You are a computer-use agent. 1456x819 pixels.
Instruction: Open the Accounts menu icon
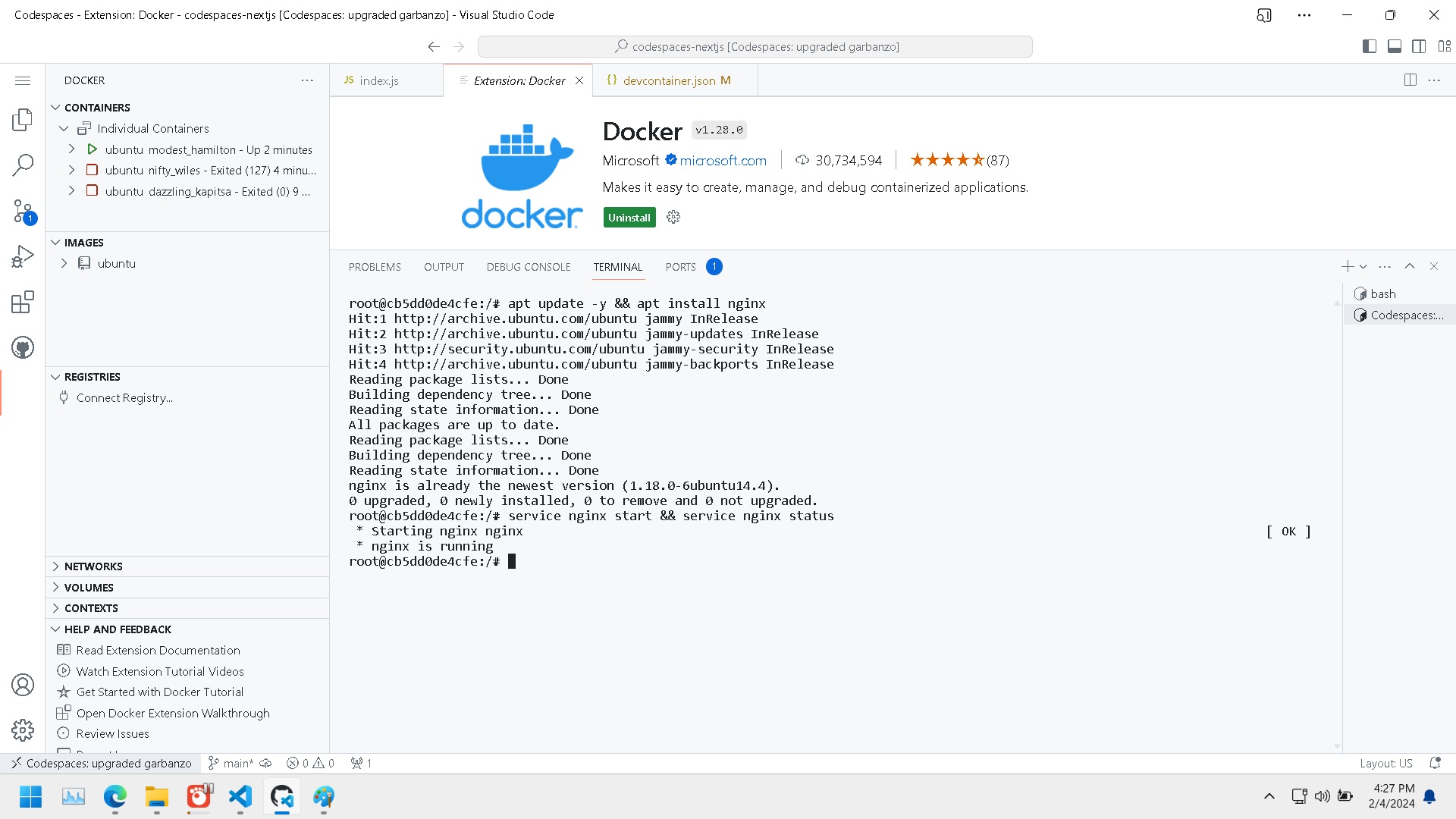coord(23,685)
